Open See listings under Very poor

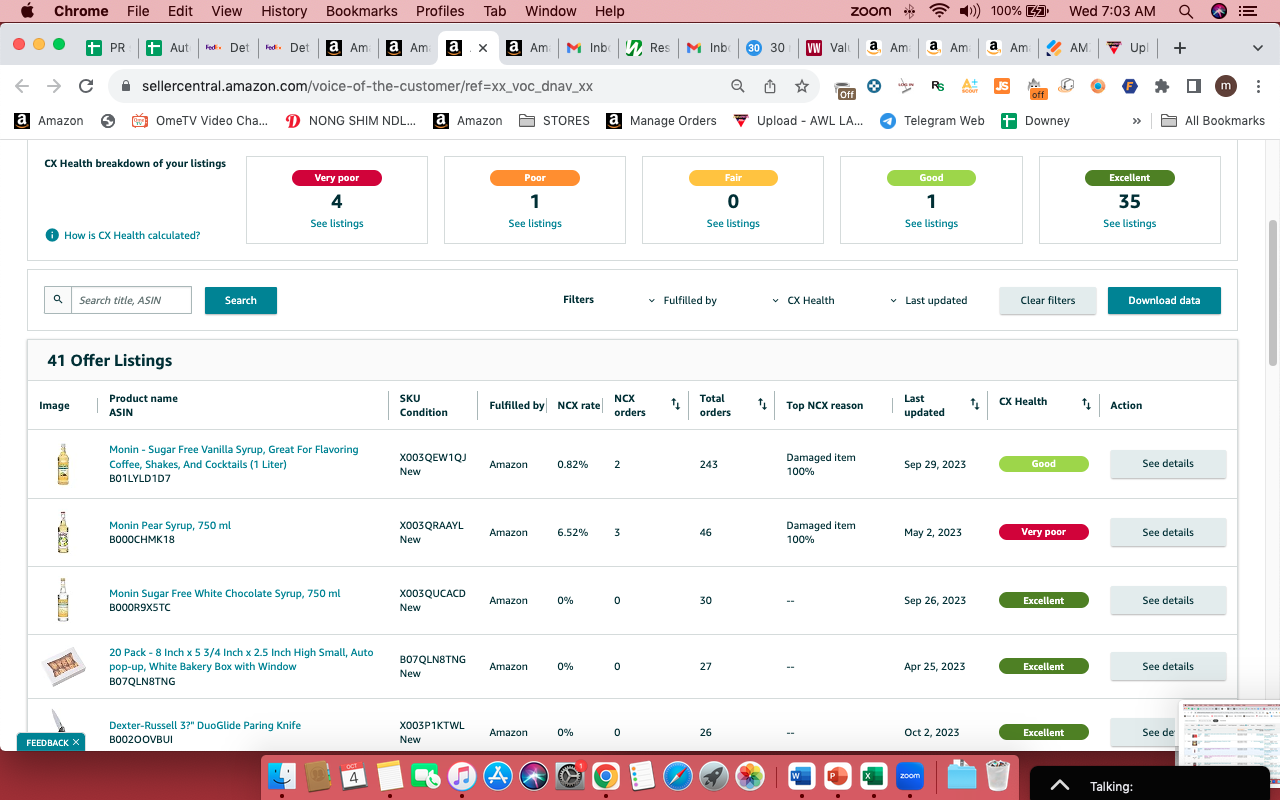pos(337,224)
